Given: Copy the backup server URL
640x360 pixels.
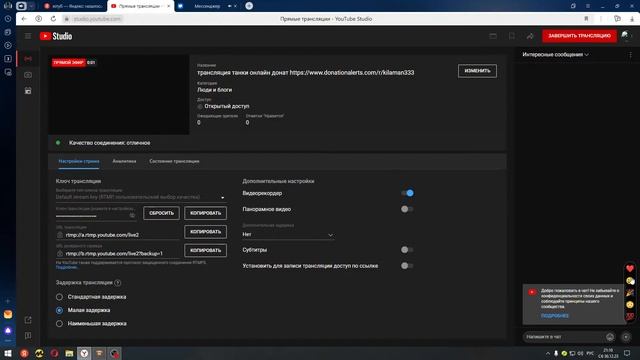Looking at the screenshot, I should click(205, 251).
